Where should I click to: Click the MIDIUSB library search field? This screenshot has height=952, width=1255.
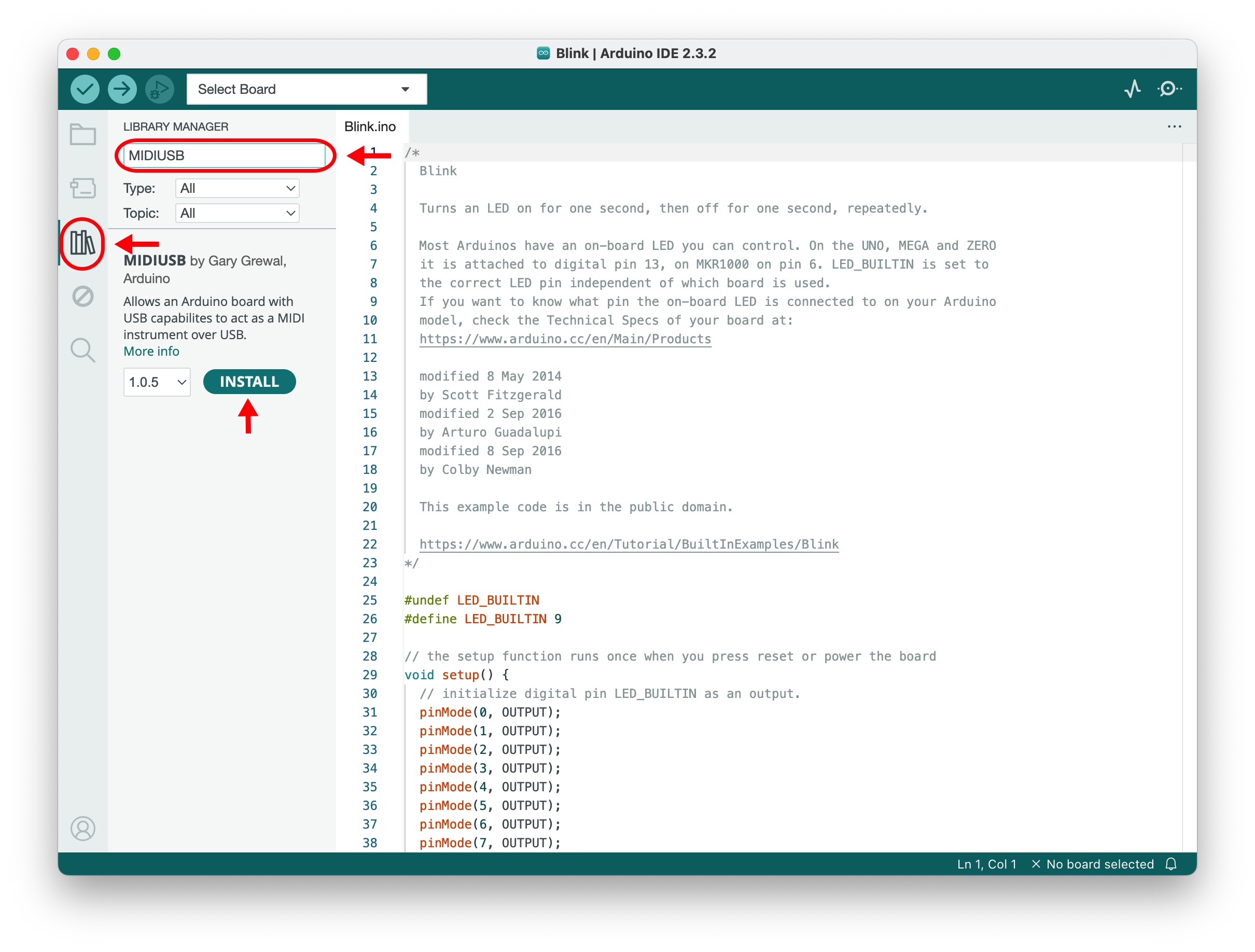point(225,156)
